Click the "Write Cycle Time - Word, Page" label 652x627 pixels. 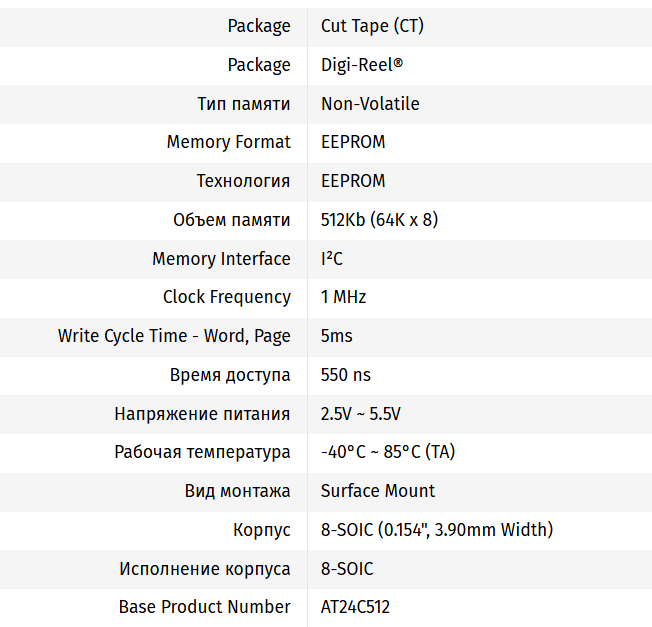[x=174, y=336]
